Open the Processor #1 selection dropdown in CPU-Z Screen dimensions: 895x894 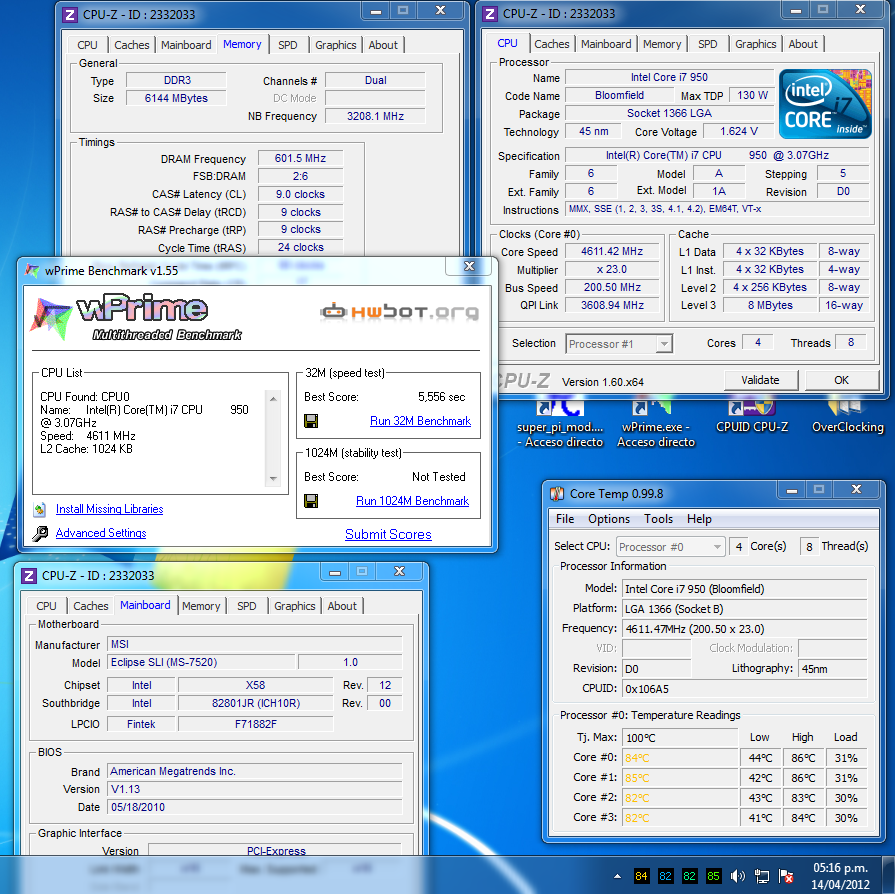[x=619, y=344]
